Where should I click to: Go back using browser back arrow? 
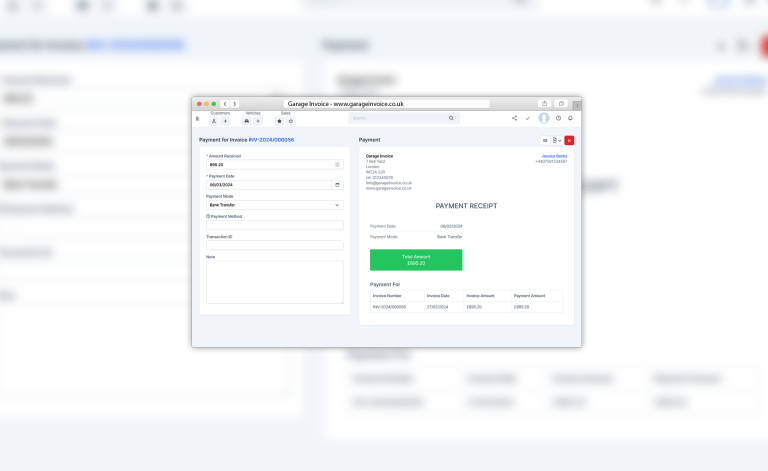click(225, 104)
